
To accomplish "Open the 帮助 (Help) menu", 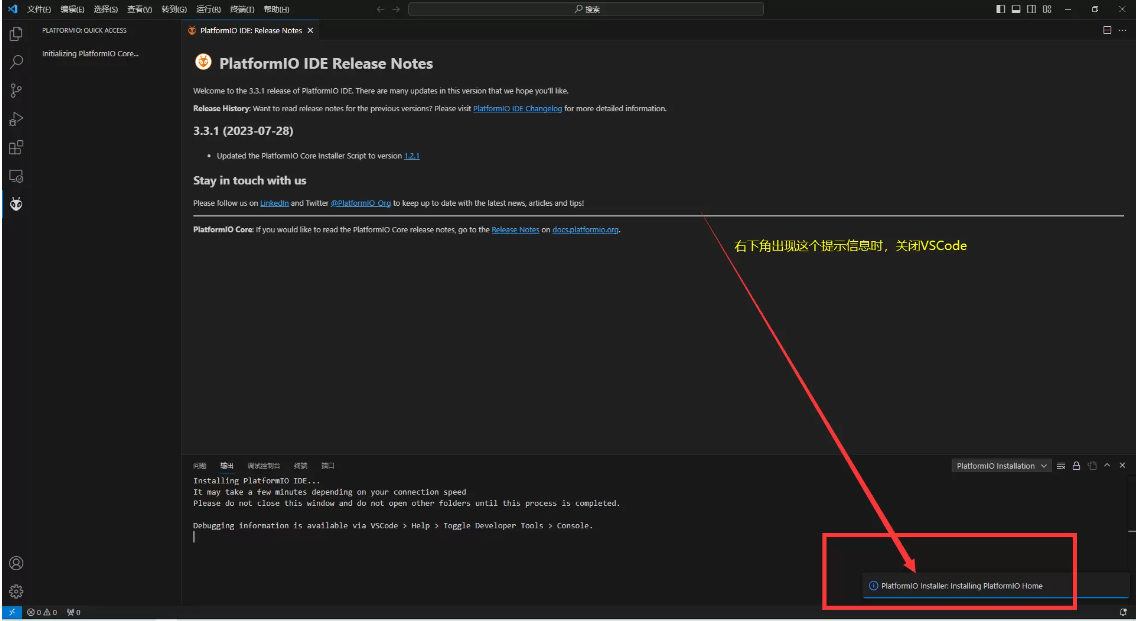I will coord(276,9).
